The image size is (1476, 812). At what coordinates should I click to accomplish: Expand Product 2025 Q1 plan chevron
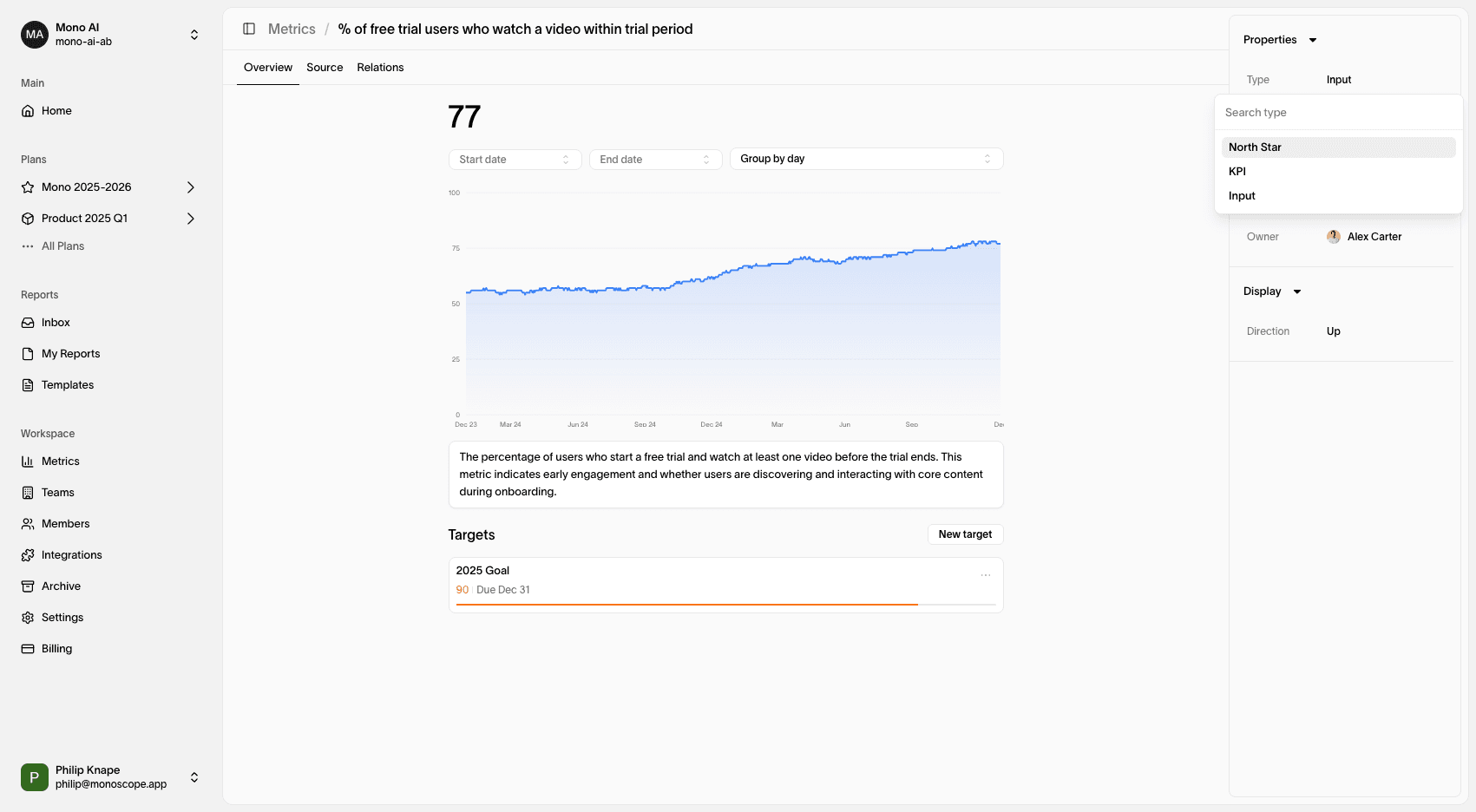tap(191, 219)
